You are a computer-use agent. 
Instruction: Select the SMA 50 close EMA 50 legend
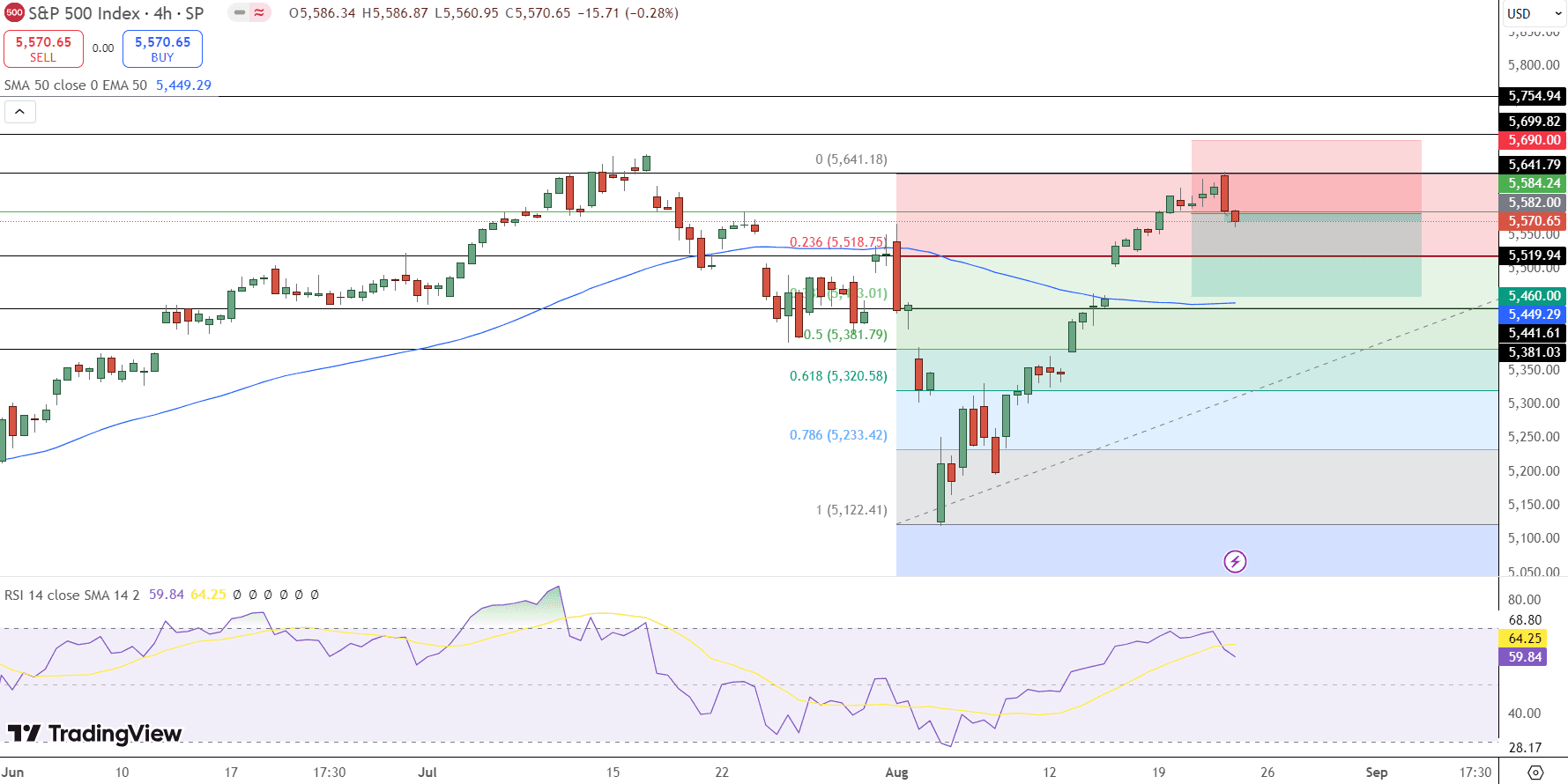76,85
